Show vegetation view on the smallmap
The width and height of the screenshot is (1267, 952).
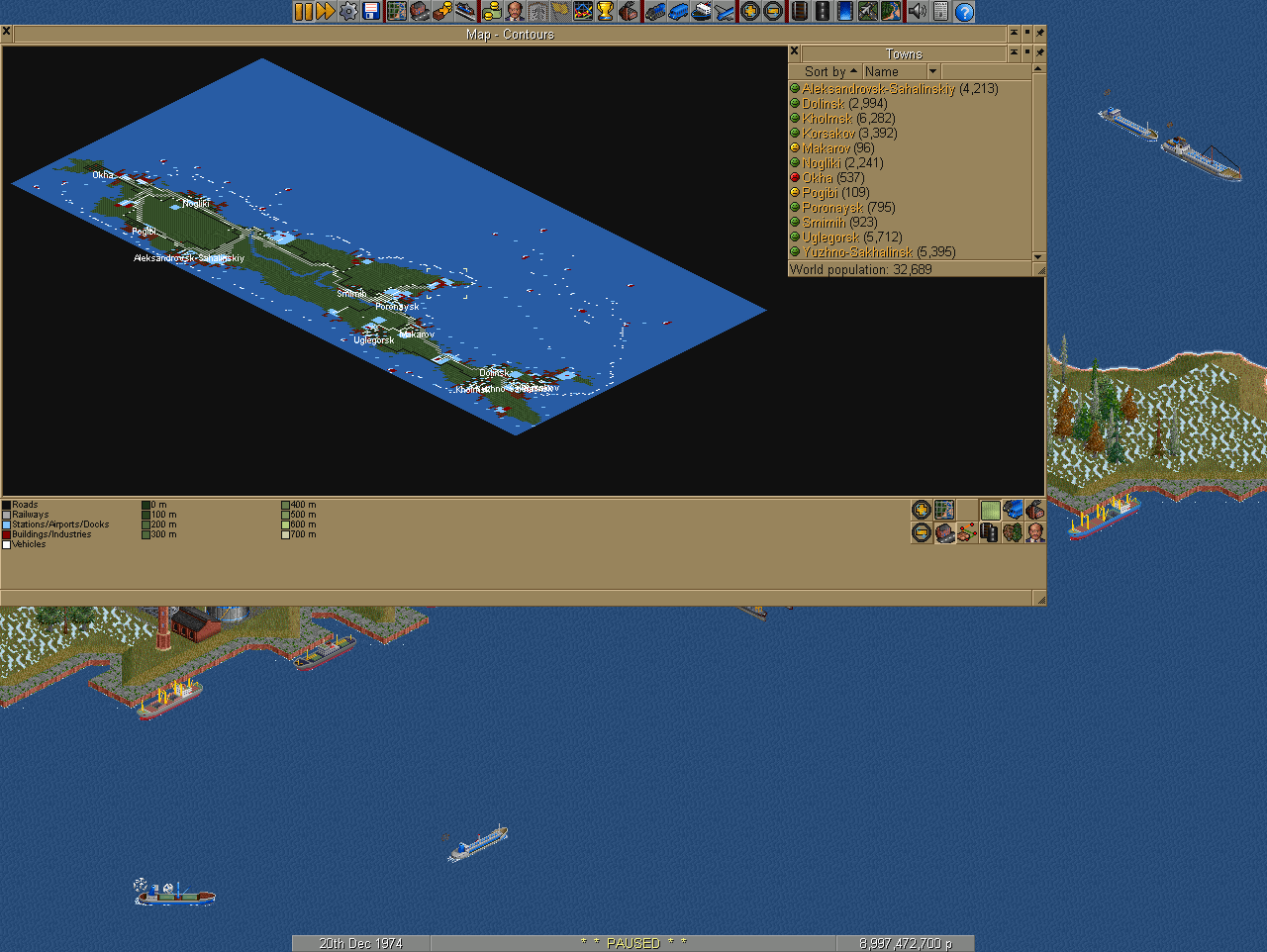tap(1013, 532)
